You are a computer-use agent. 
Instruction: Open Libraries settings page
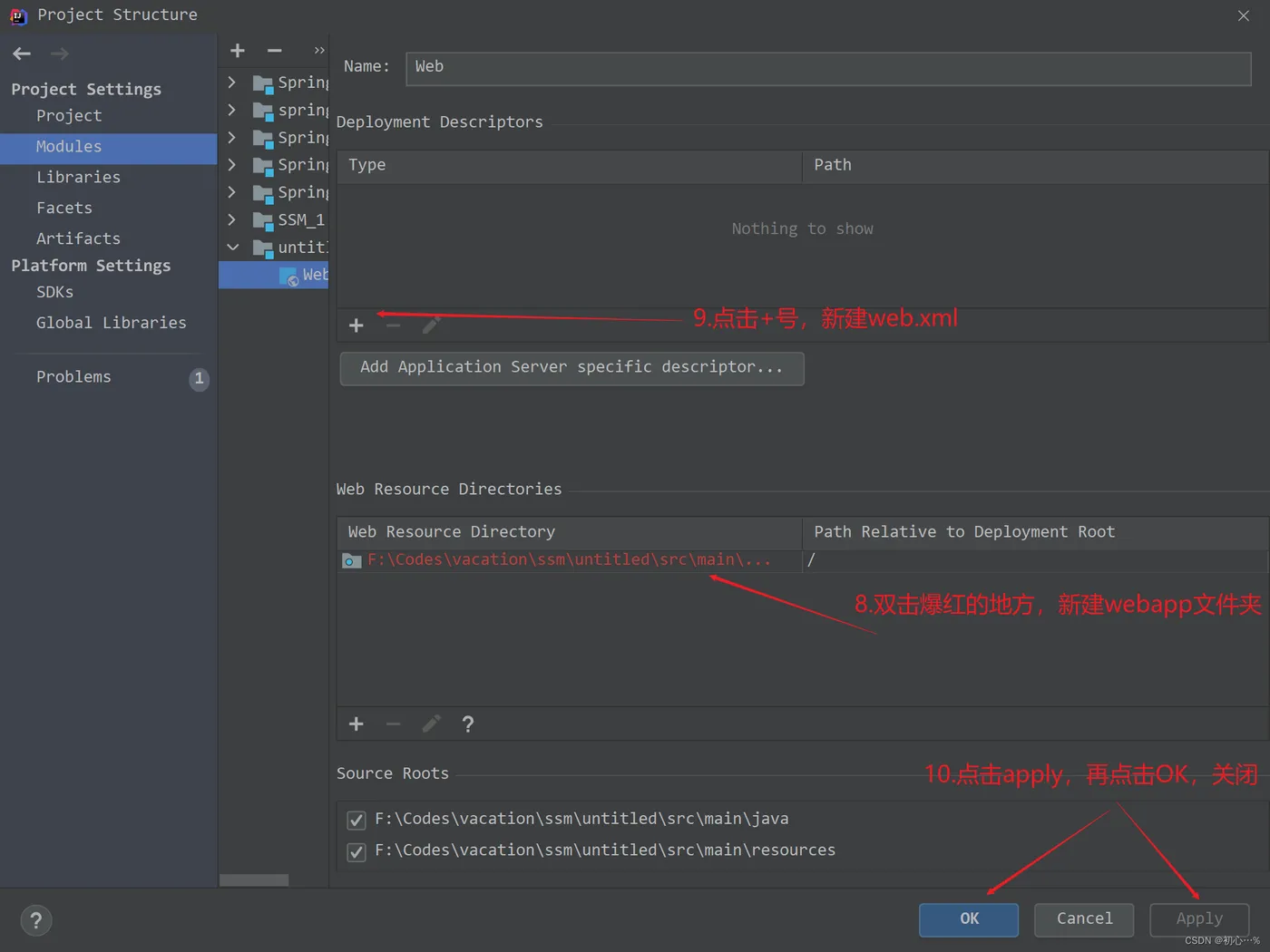coord(78,177)
